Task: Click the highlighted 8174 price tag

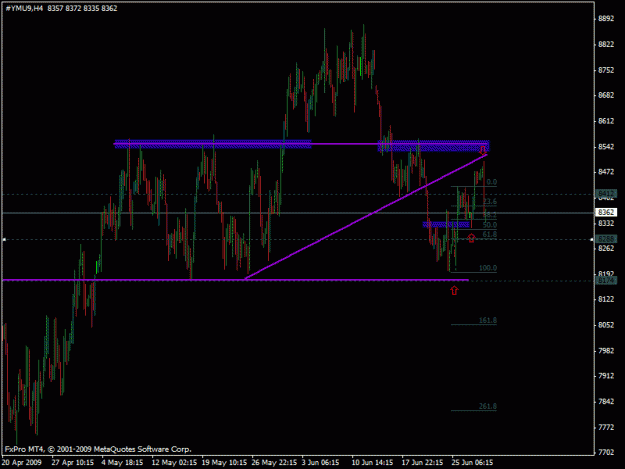Action: 606,281
